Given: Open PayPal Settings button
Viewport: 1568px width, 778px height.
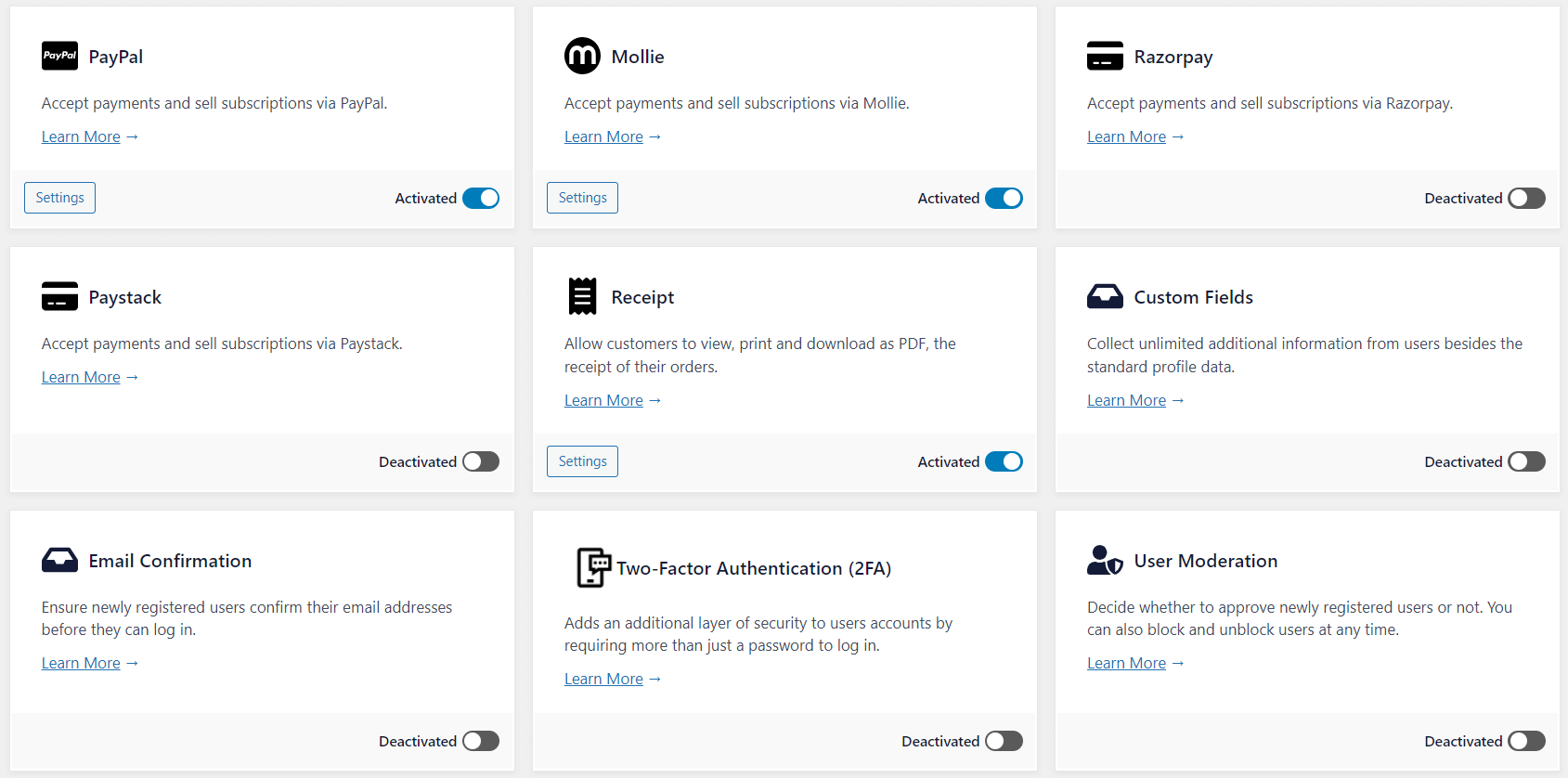Looking at the screenshot, I should point(59,198).
